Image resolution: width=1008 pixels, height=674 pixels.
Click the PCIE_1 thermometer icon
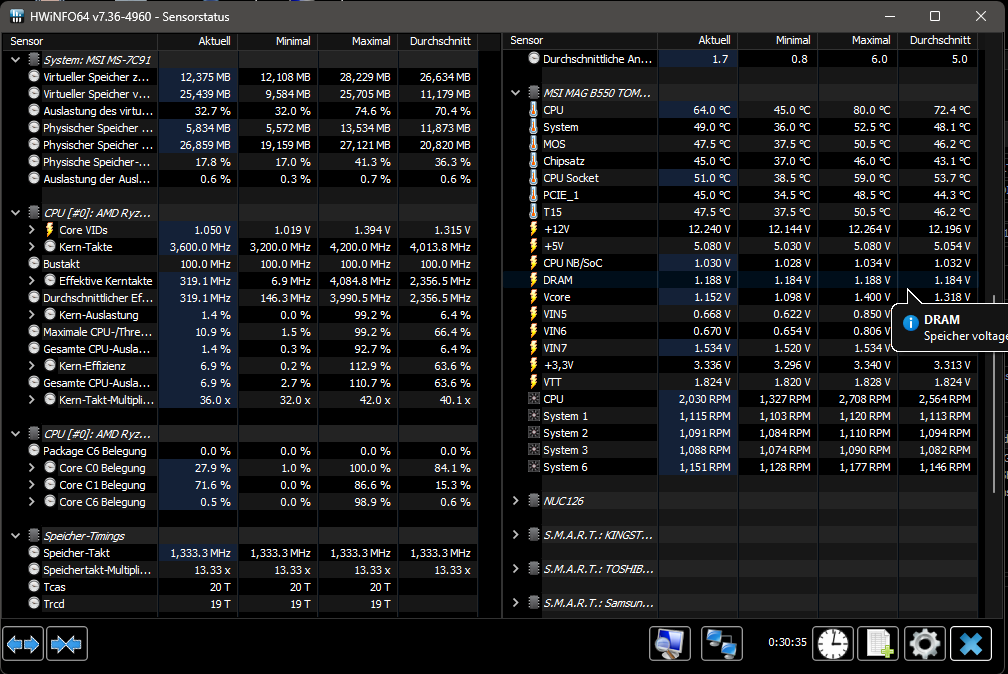(533, 194)
